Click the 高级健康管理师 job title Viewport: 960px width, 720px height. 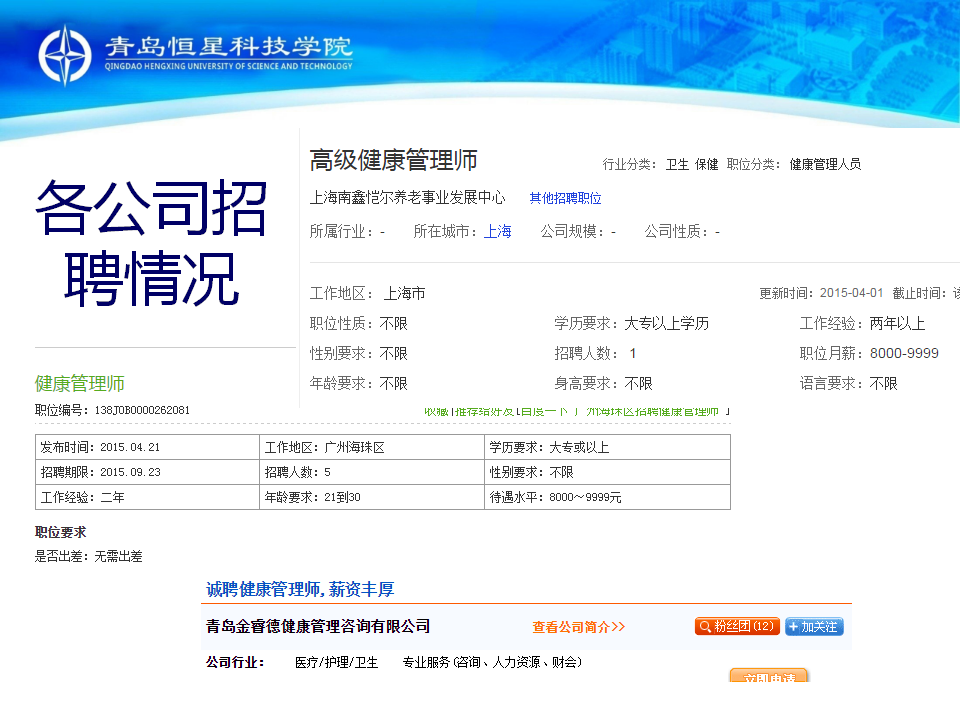click(393, 160)
